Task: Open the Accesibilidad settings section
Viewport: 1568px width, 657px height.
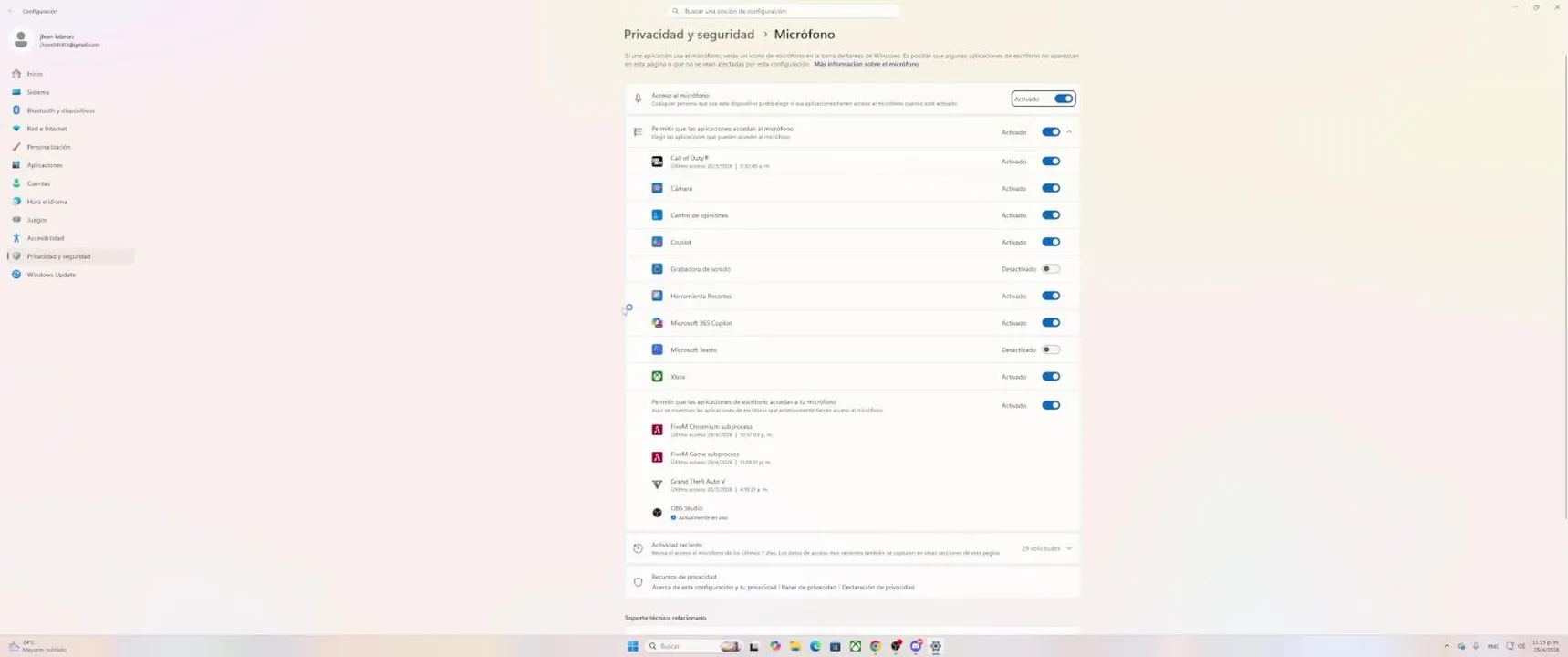Action: click(71, 238)
